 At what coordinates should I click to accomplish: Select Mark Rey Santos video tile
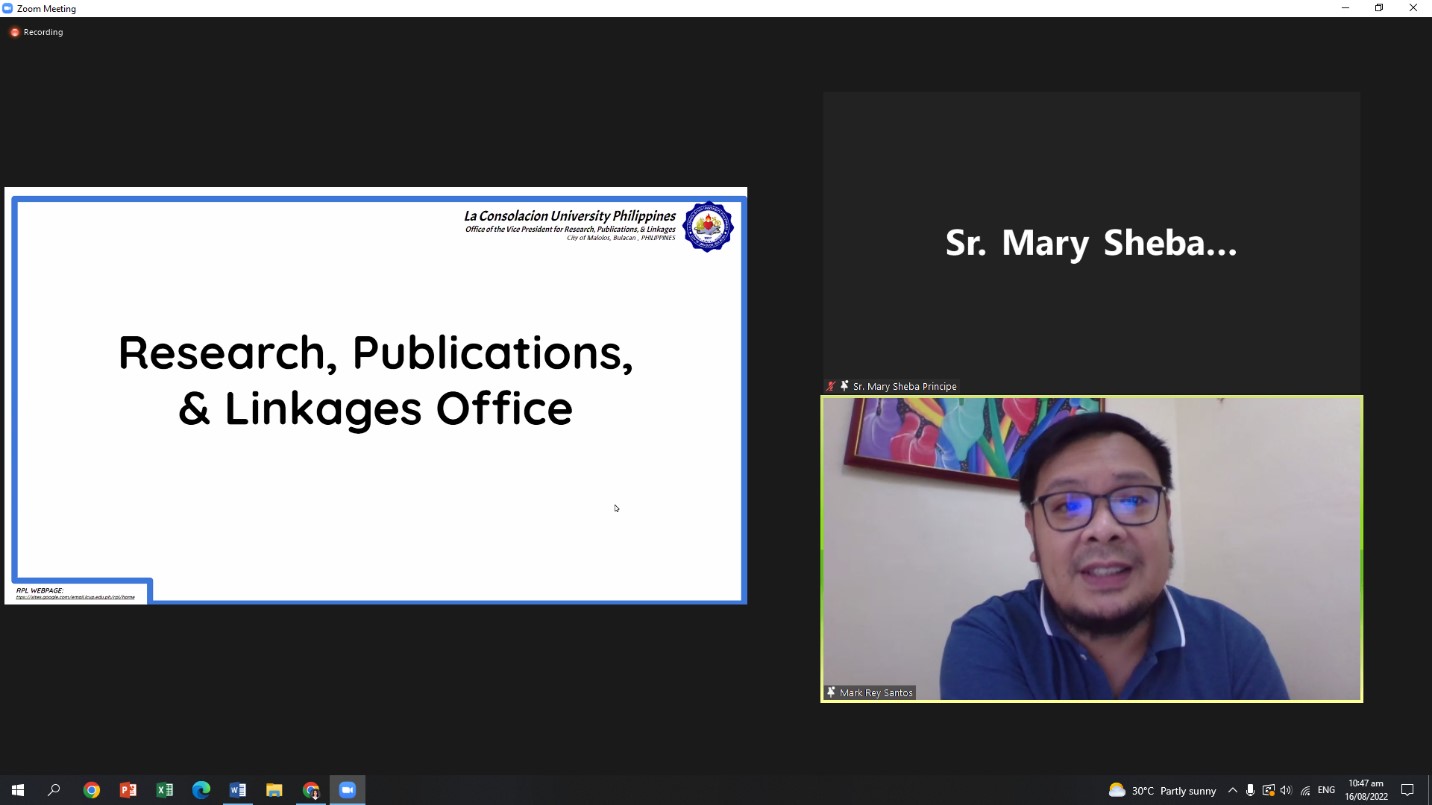[1091, 548]
